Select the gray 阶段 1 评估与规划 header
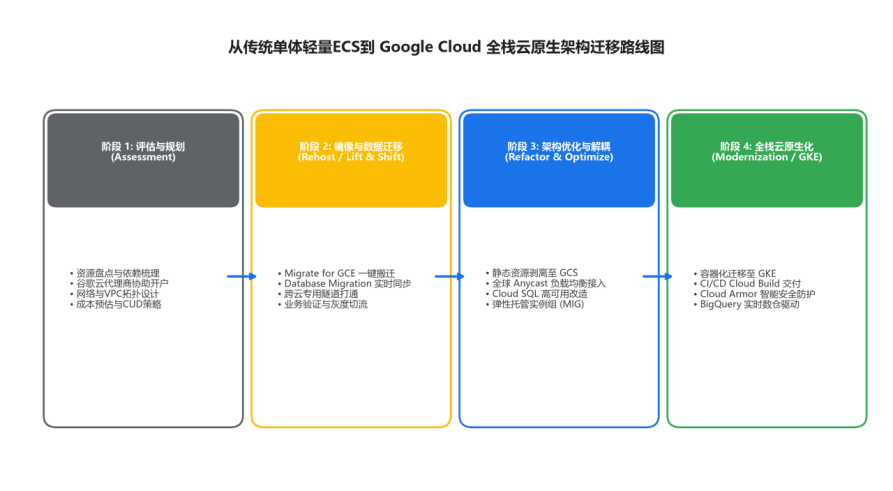This screenshot has width=893, height=491. click(143, 160)
